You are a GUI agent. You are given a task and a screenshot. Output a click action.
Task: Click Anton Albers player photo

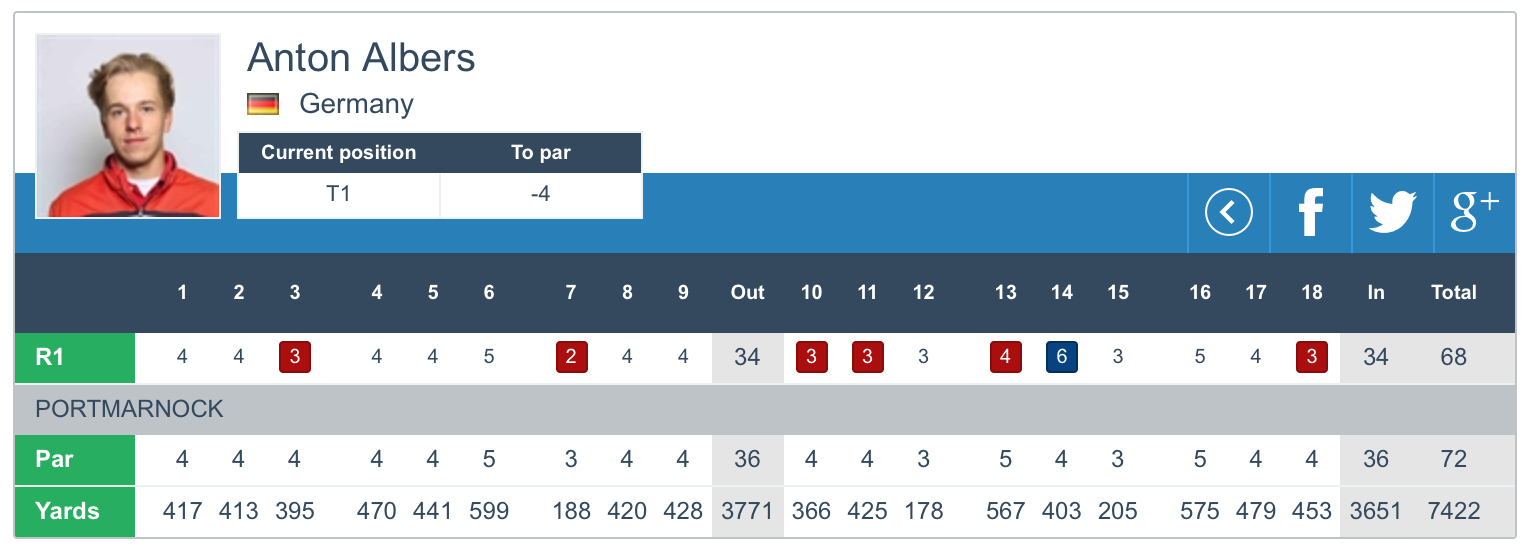[x=128, y=126]
